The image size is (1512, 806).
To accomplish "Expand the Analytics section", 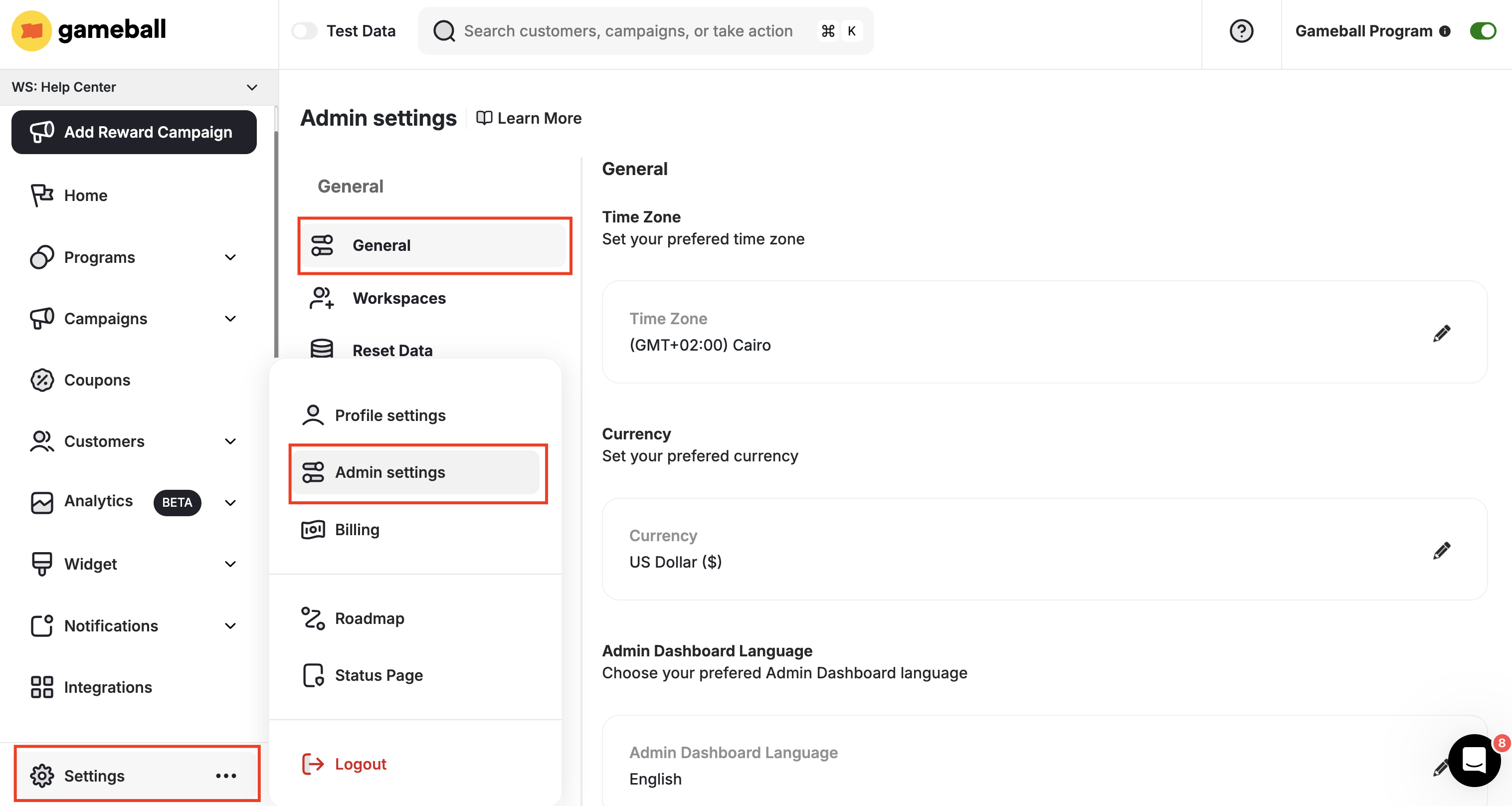I will click(231, 503).
